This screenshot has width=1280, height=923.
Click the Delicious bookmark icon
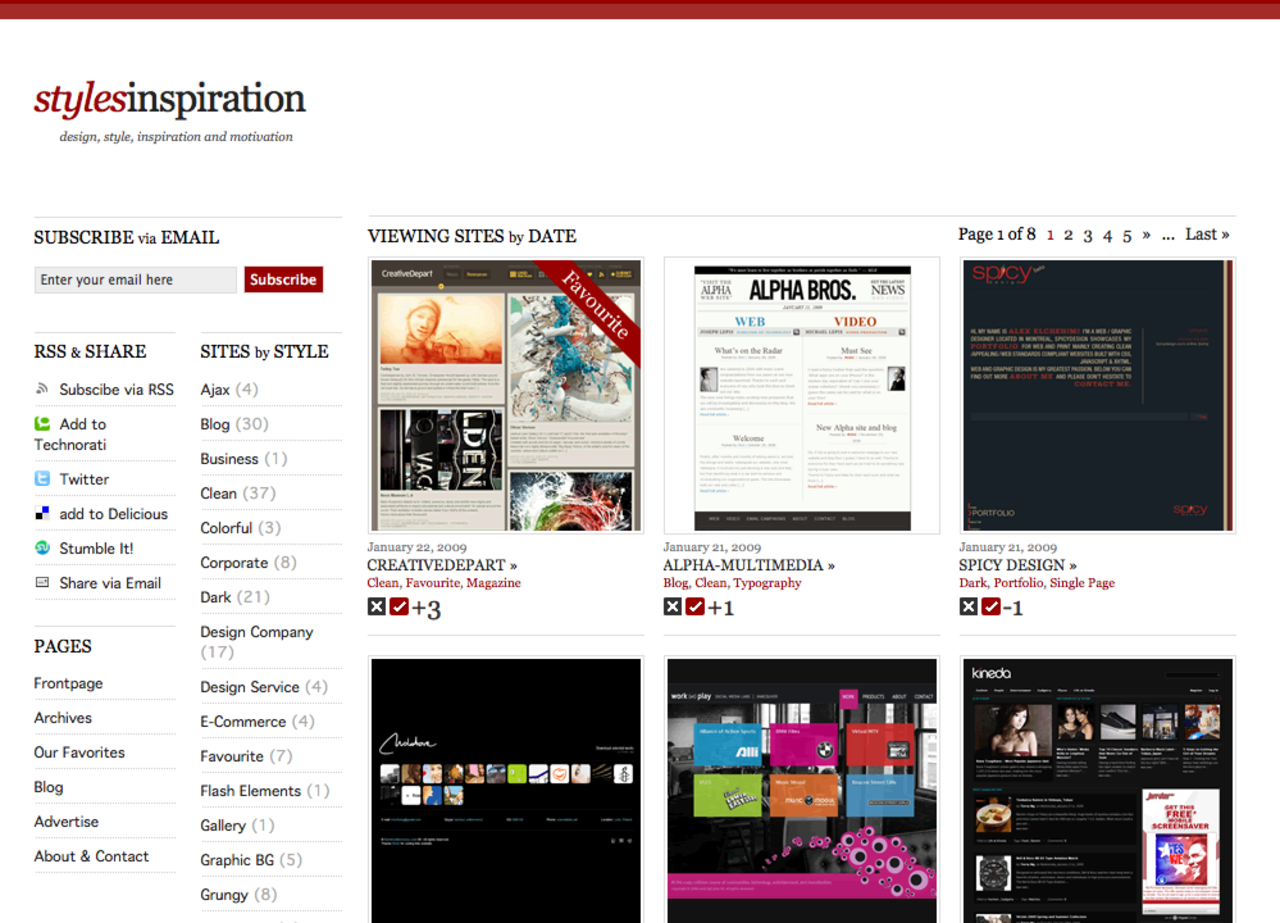(x=42, y=514)
